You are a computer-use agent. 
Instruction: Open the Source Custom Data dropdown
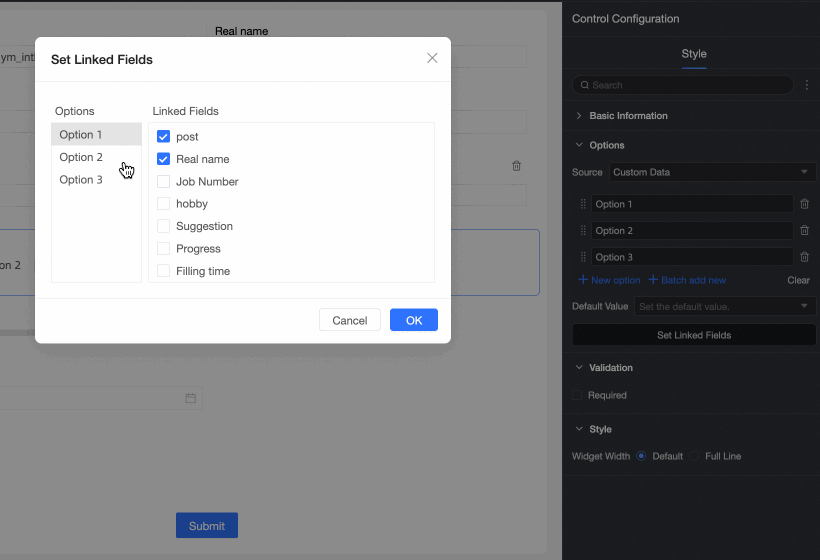pyautogui.click(x=712, y=172)
